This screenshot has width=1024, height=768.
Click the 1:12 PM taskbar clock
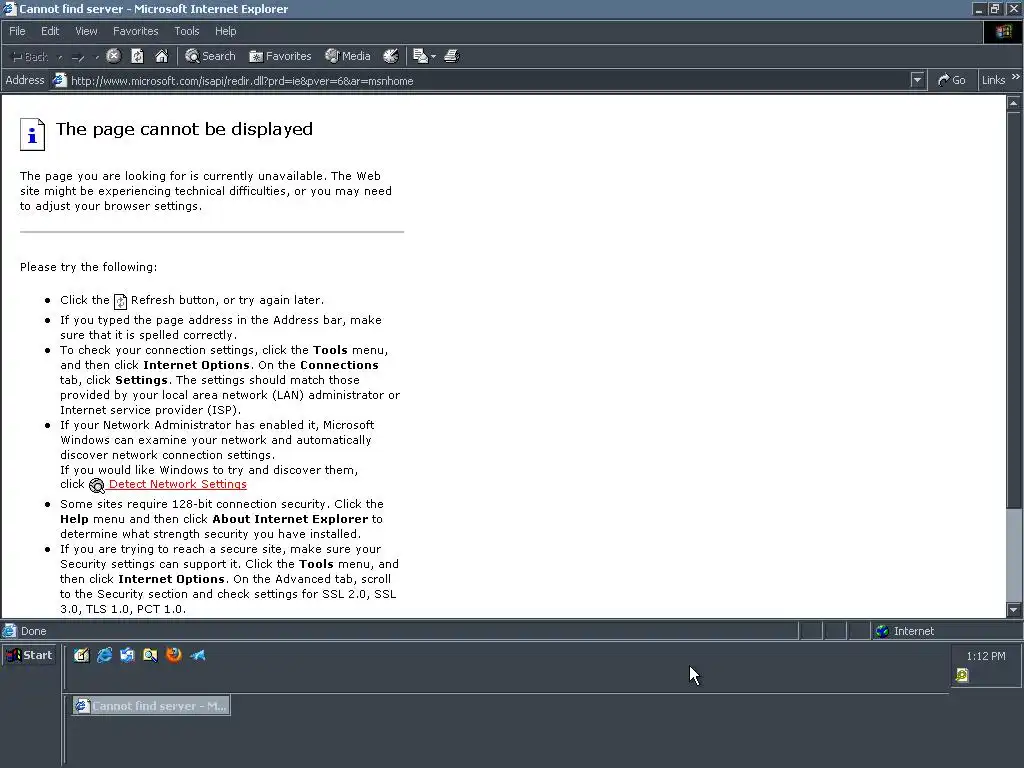[x=985, y=656]
